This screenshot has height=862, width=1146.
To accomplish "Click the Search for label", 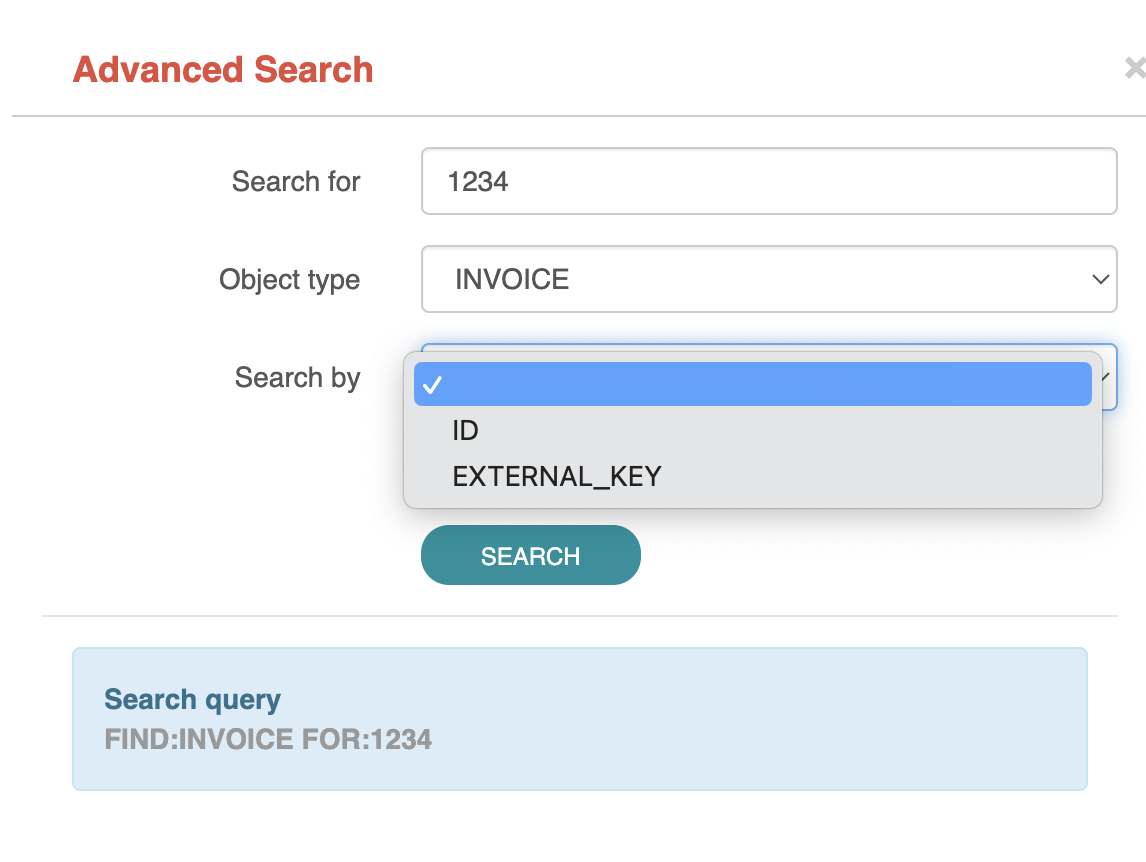I will [x=295, y=181].
